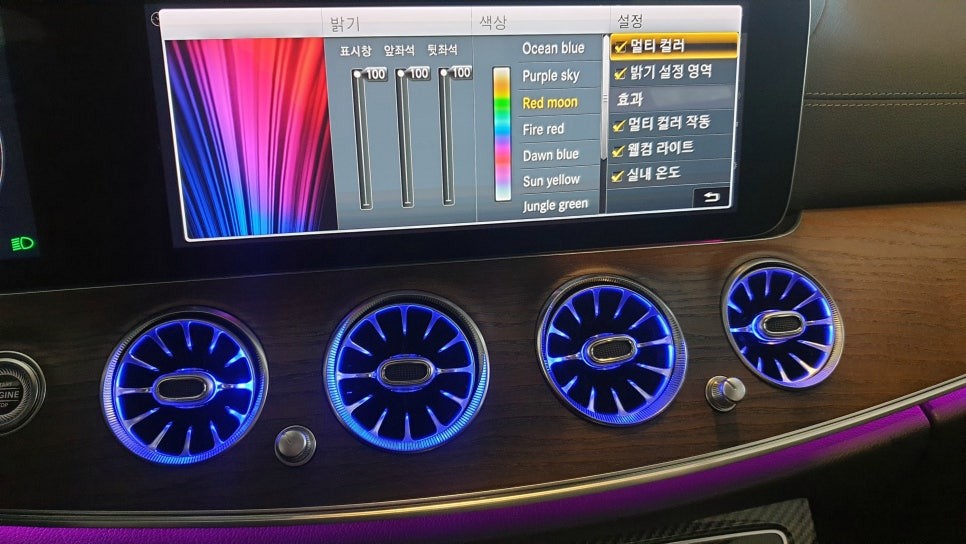
Task: Pick Fire red in the color list
Action: [543, 129]
